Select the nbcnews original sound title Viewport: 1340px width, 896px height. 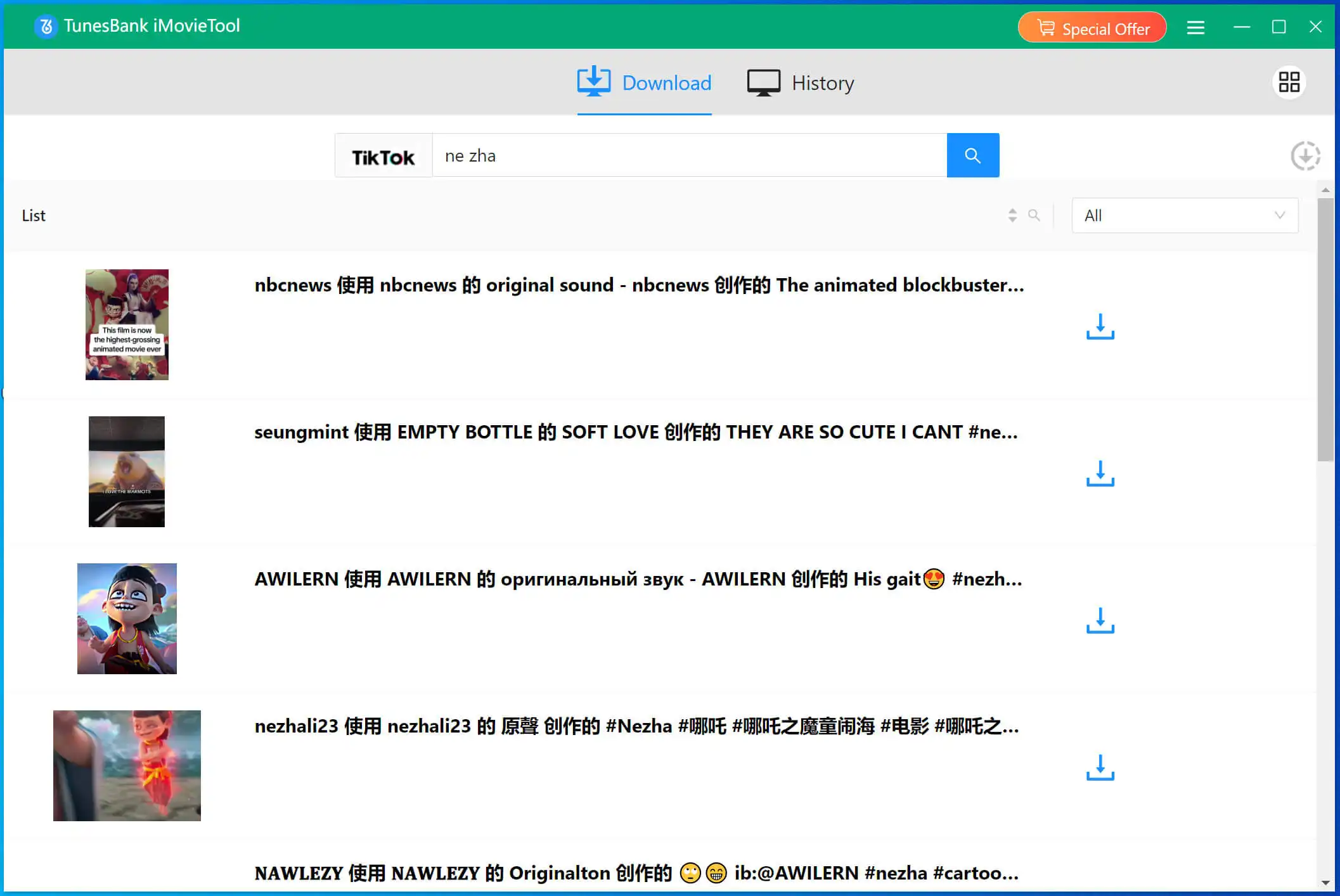[639, 285]
